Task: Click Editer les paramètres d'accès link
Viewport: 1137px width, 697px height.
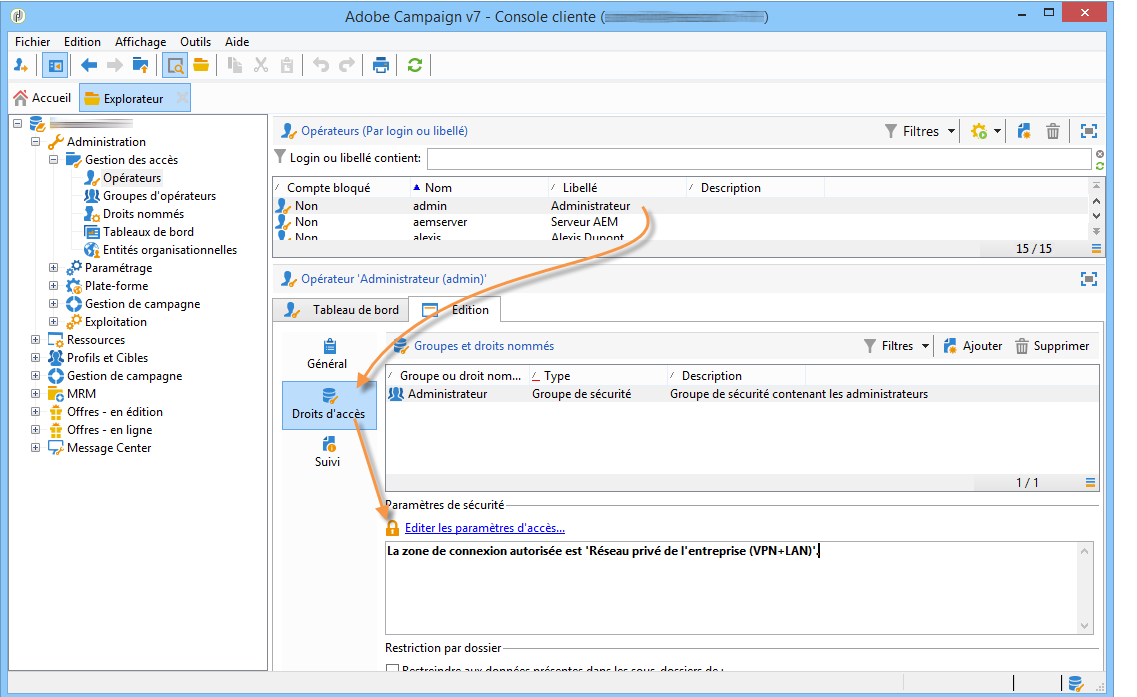Action: pos(484,528)
